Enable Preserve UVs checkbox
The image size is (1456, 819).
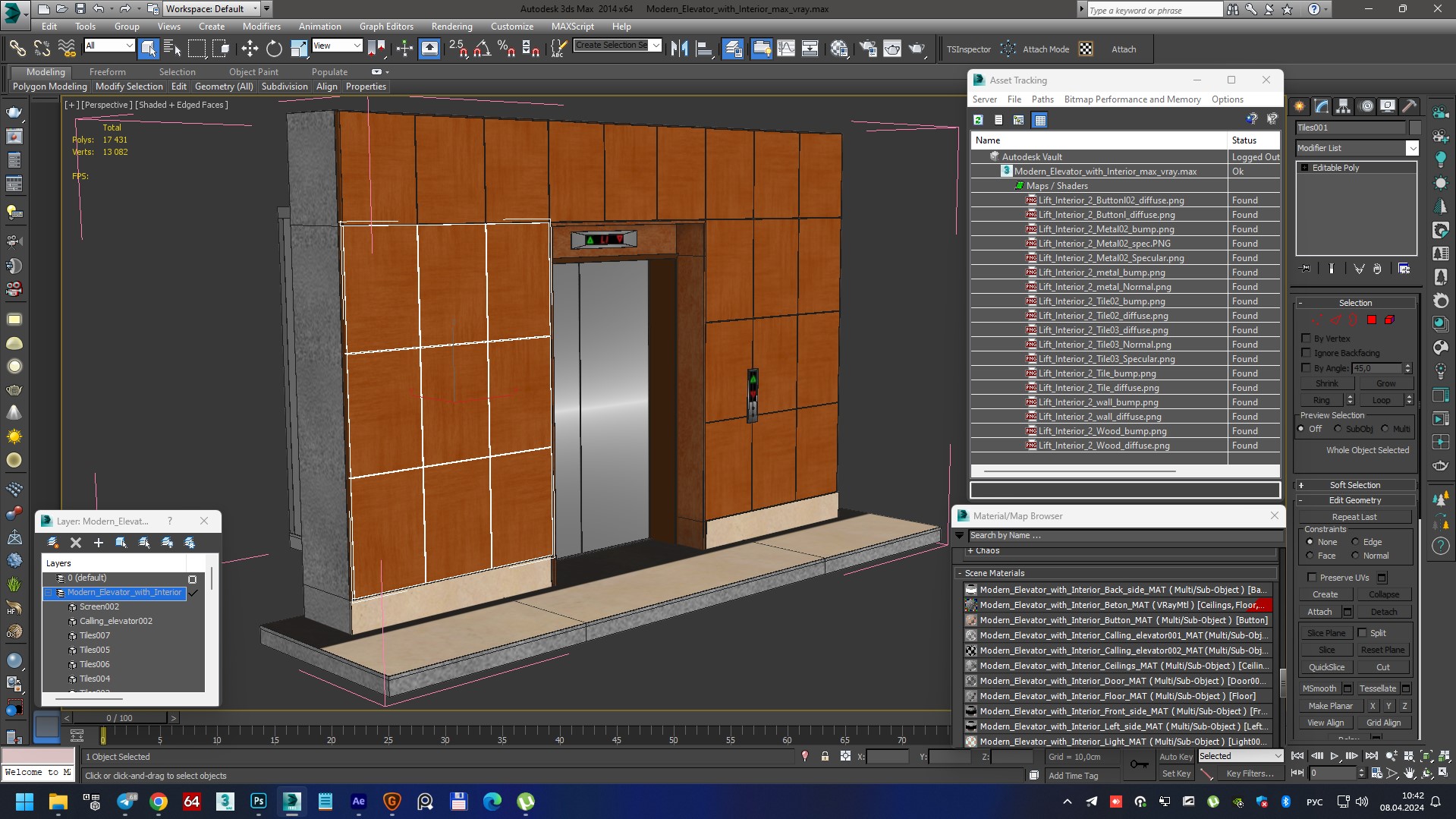click(1312, 578)
